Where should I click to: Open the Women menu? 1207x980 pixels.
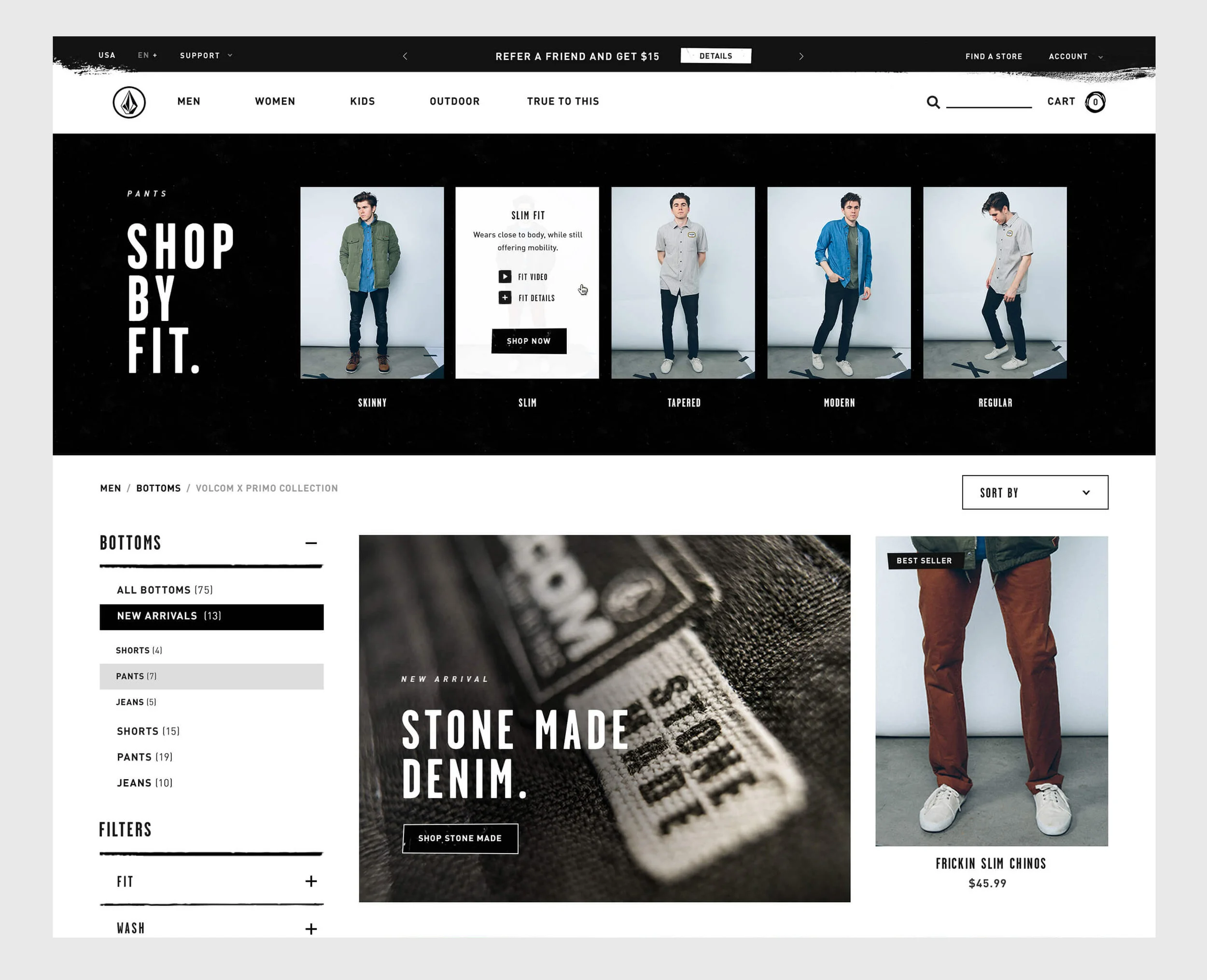tap(275, 101)
